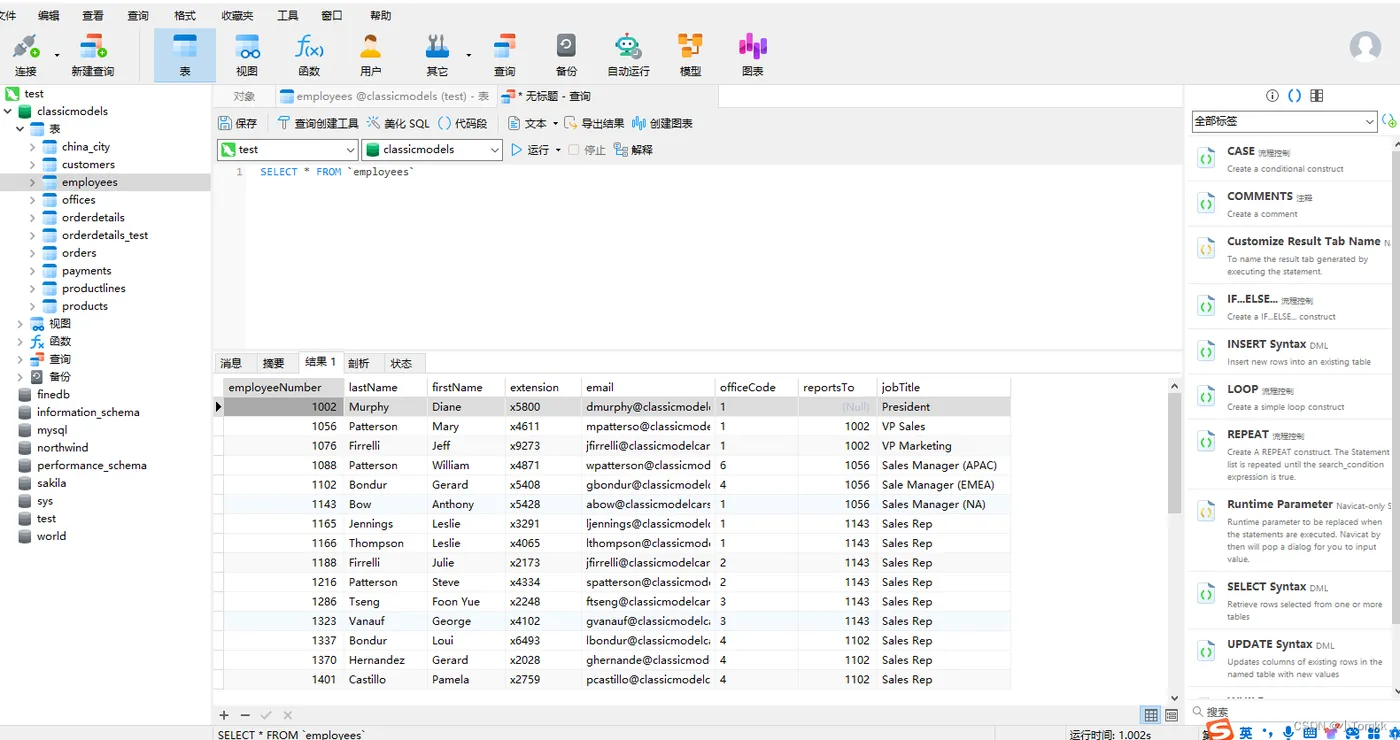Collapse the classicmodels database node
This screenshot has height=740, width=1400.
8,112
